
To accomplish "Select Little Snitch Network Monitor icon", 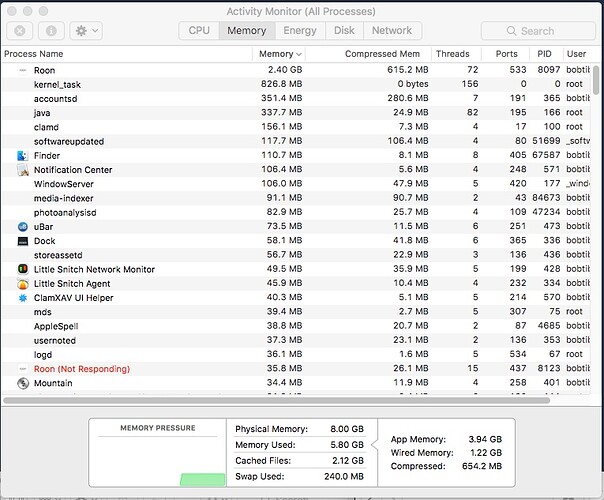I will coord(23,269).
